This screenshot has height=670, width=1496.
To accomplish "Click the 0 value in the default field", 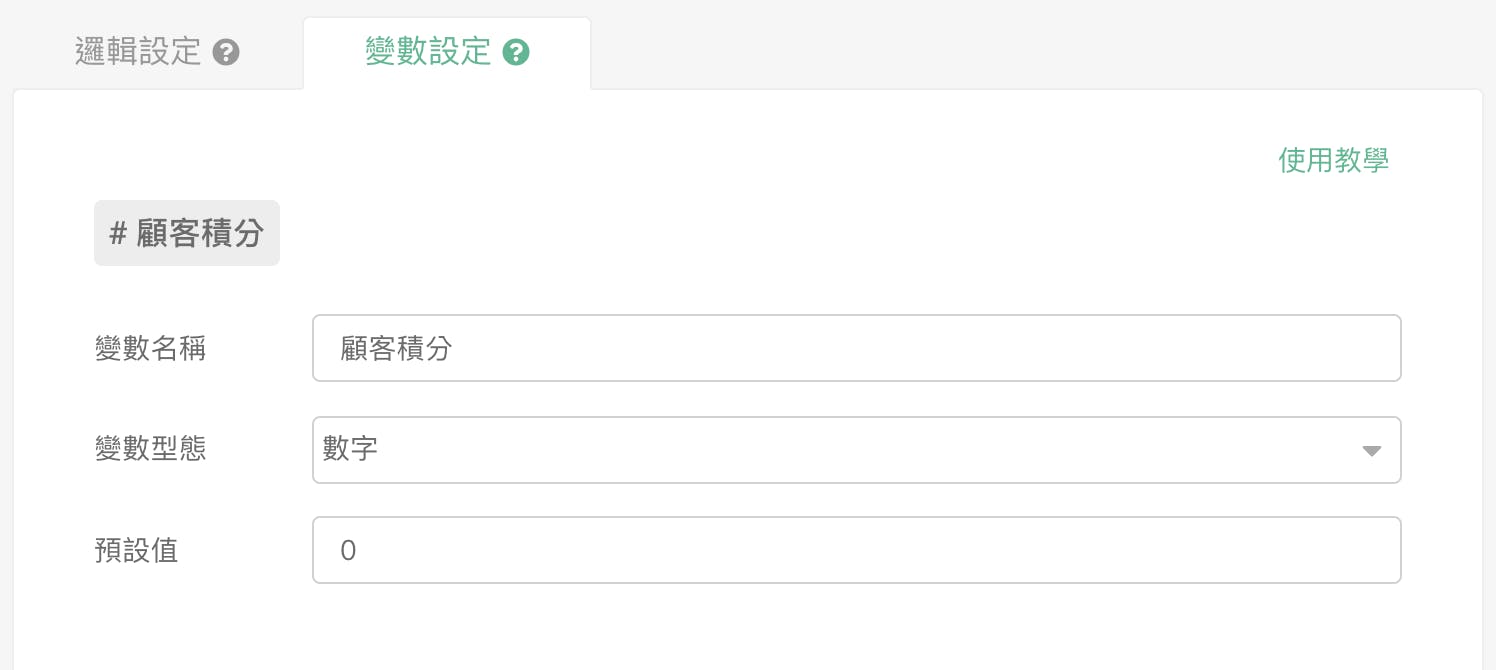I will pyautogui.click(x=348, y=550).
